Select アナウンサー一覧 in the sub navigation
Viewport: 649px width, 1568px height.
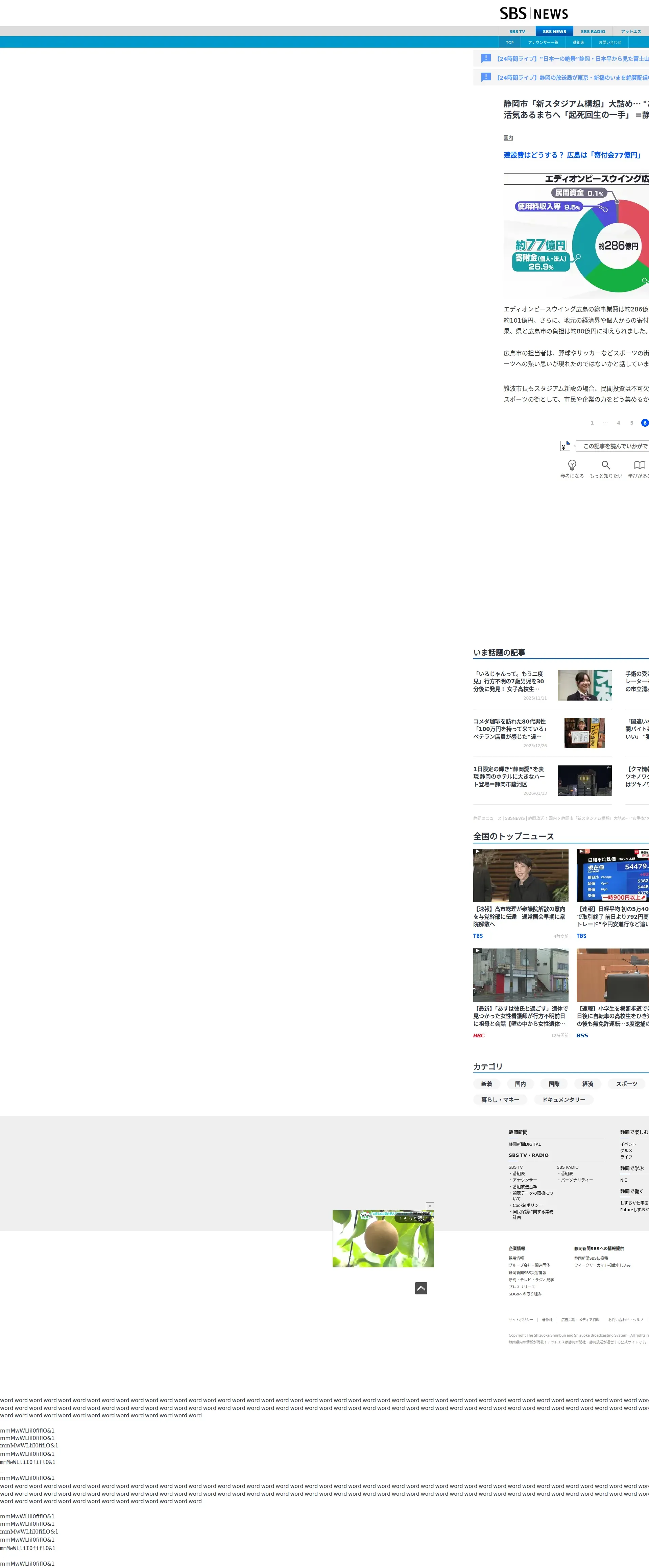tap(543, 43)
